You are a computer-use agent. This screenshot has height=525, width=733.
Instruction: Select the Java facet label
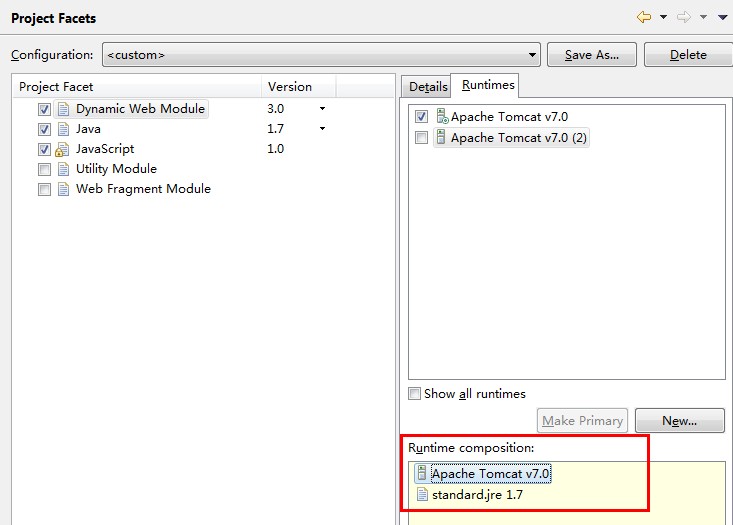tap(88, 129)
